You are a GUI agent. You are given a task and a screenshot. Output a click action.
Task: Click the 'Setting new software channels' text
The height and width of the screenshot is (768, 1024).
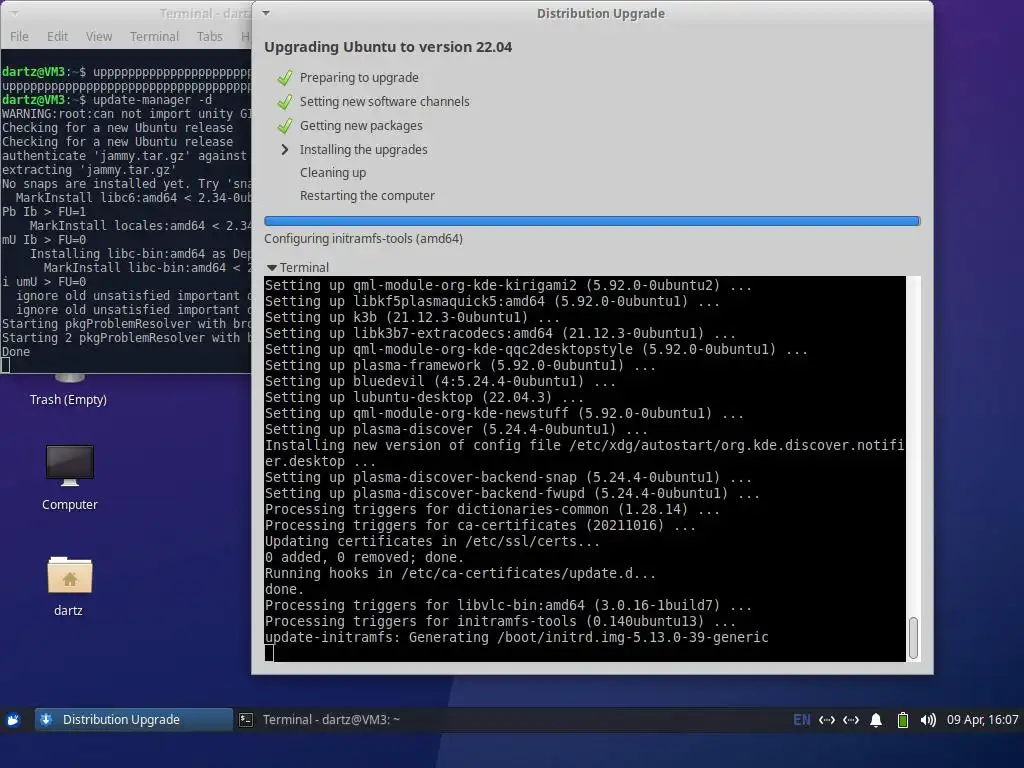pyautogui.click(x=385, y=101)
